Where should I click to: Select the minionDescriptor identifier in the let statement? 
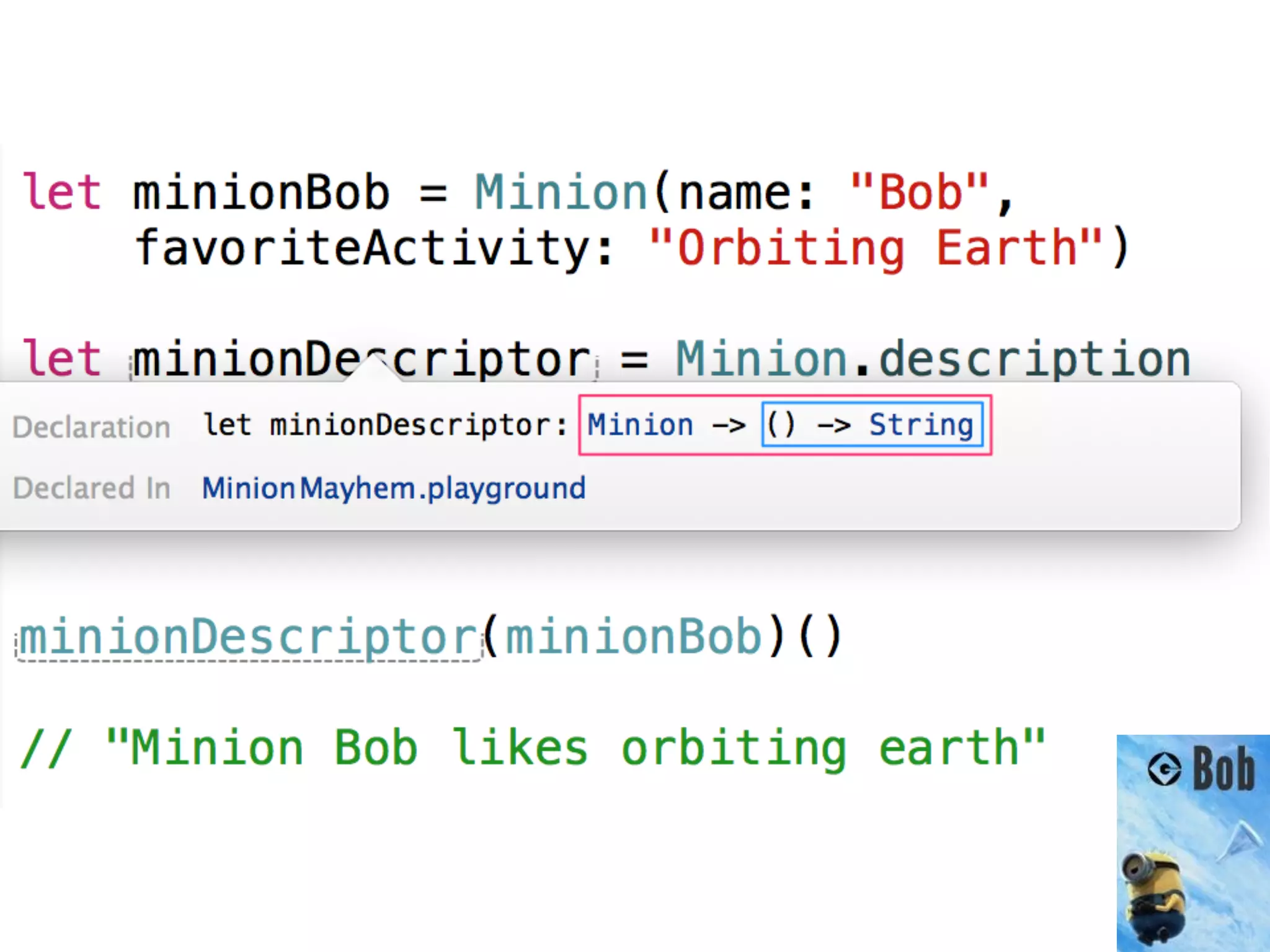pyautogui.click(x=362, y=359)
